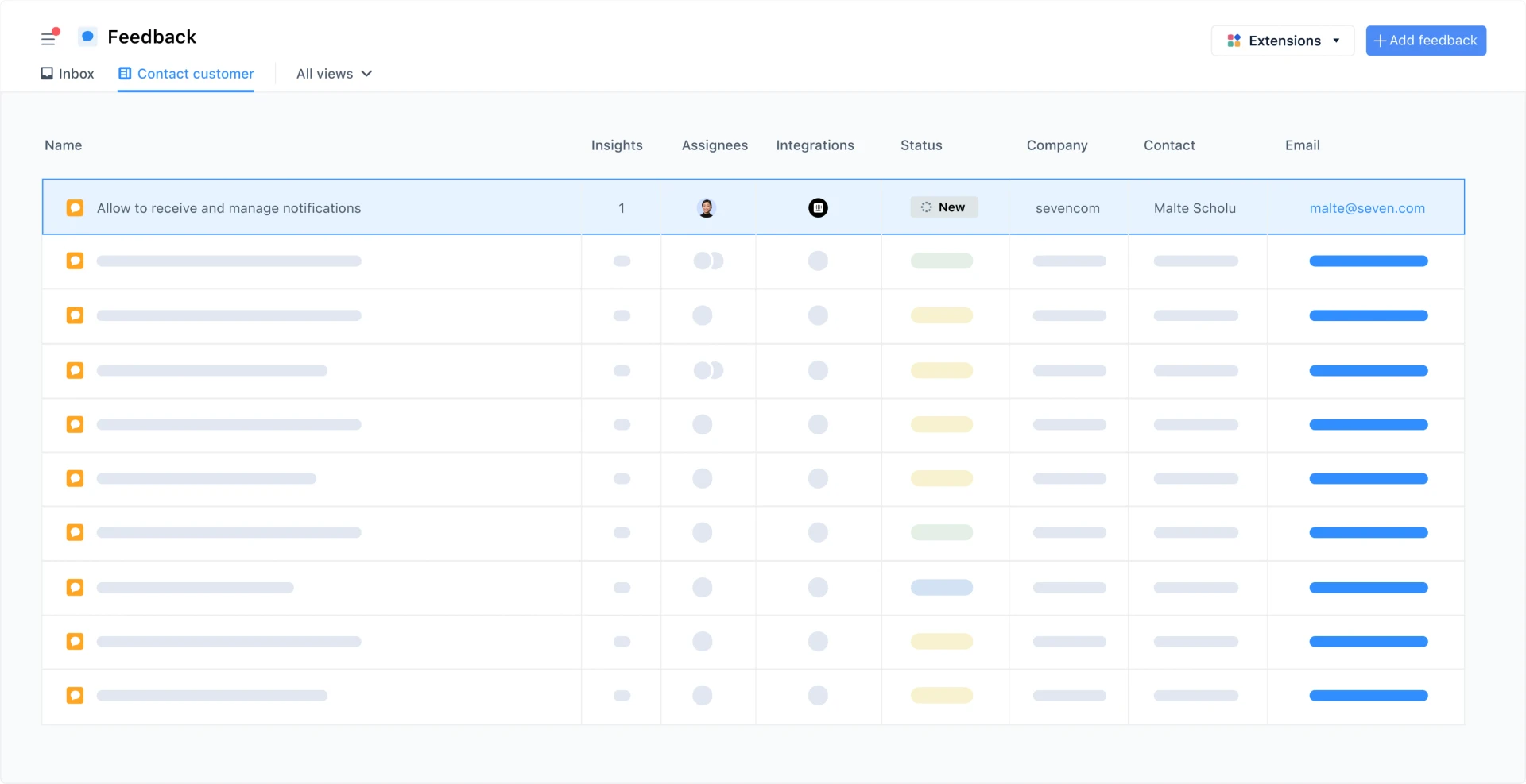1526x784 pixels.
Task: Open the Status column header options
Action: 921,145
